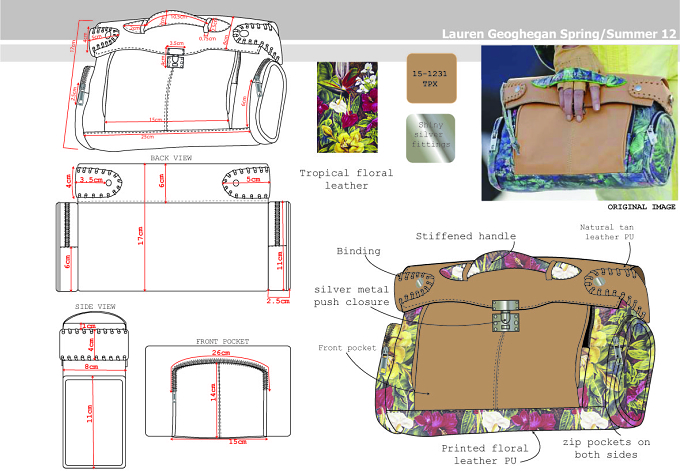Image resolution: width=680 pixels, height=471 pixels.
Task: Select the Shiny silver fittings swatch
Action: click(431, 138)
